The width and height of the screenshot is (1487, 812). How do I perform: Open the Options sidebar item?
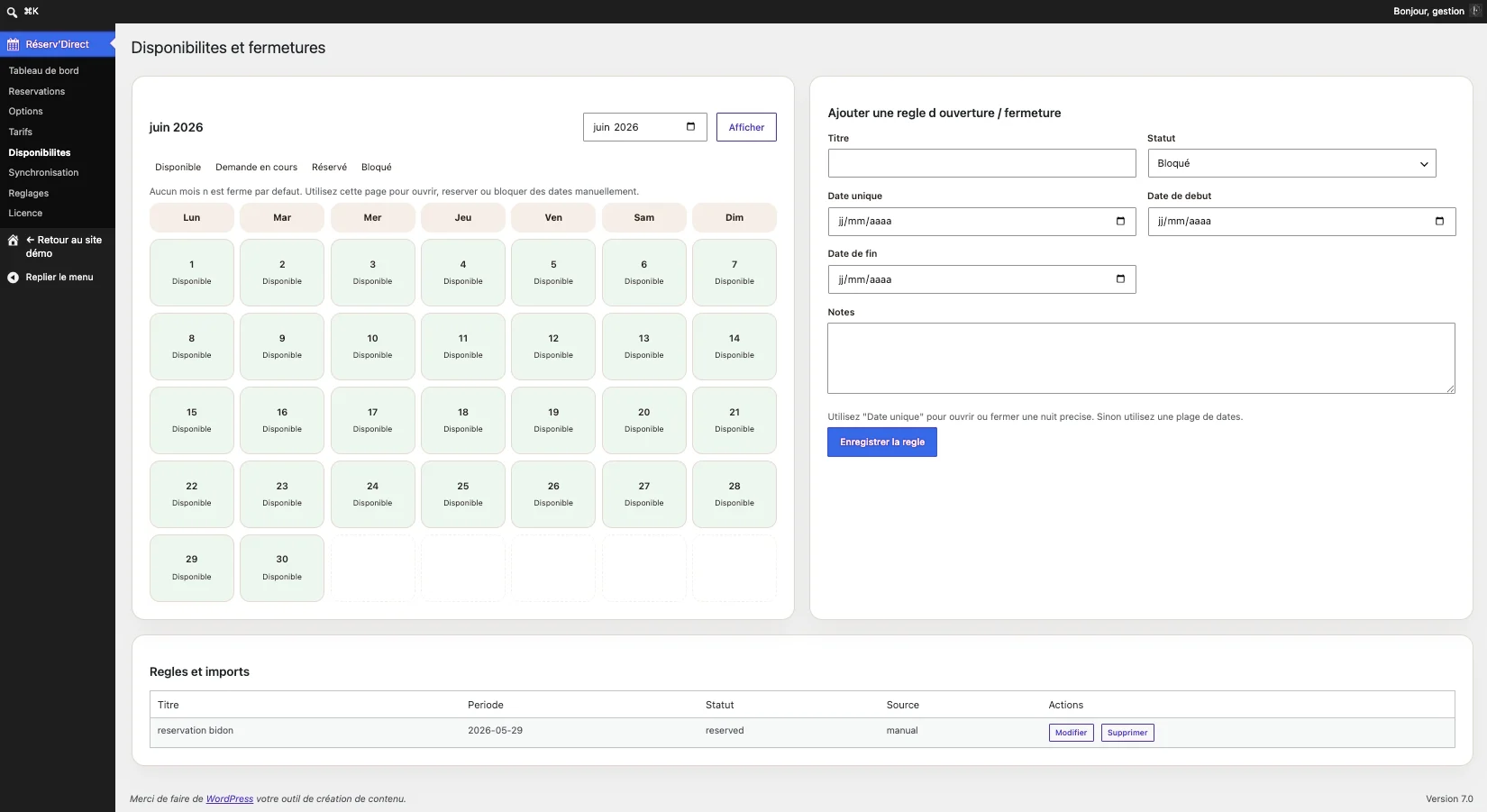tap(26, 111)
